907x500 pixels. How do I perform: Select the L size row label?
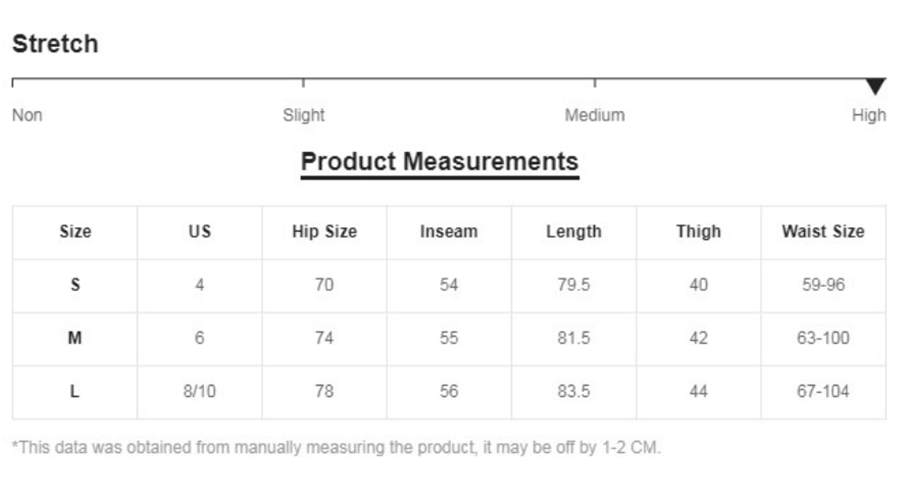pyautogui.click(x=75, y=391)
